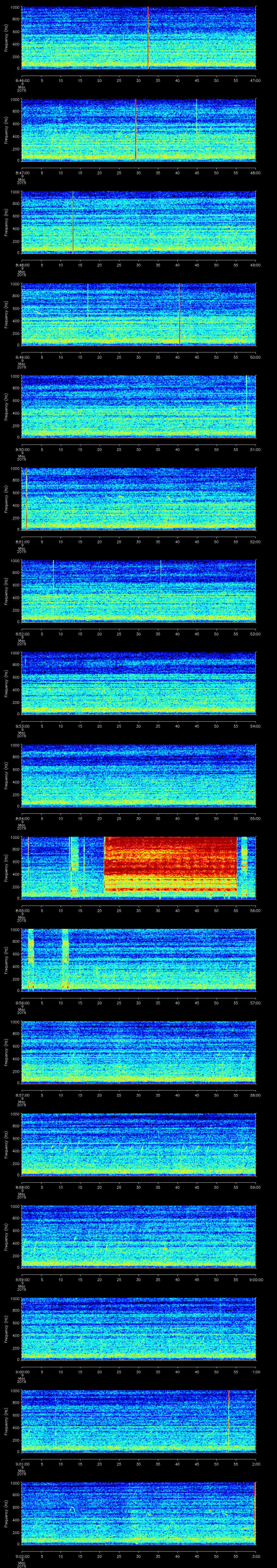Click the 9:02:00 start time label
The height and width of the screenshot is (1568, 277).
pyautogui.click(x=22, y=1556)
